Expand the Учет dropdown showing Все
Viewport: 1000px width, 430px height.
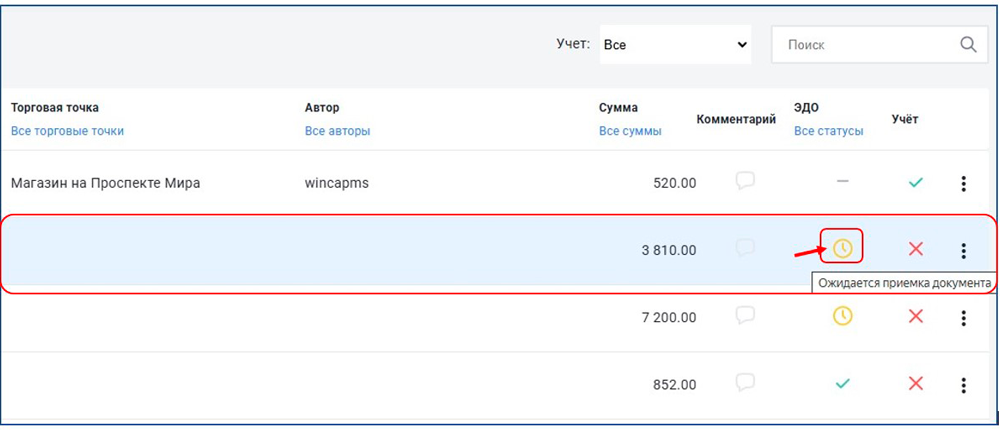675,45
